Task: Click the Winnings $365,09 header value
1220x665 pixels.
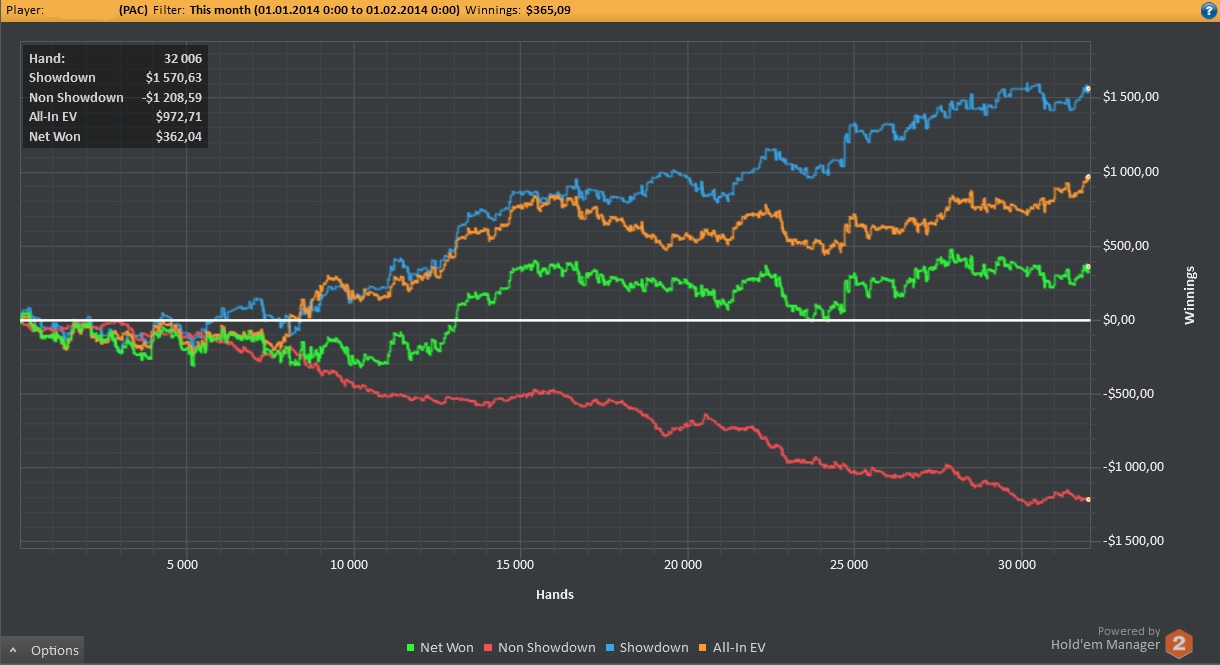Action: tap(513, 10)
